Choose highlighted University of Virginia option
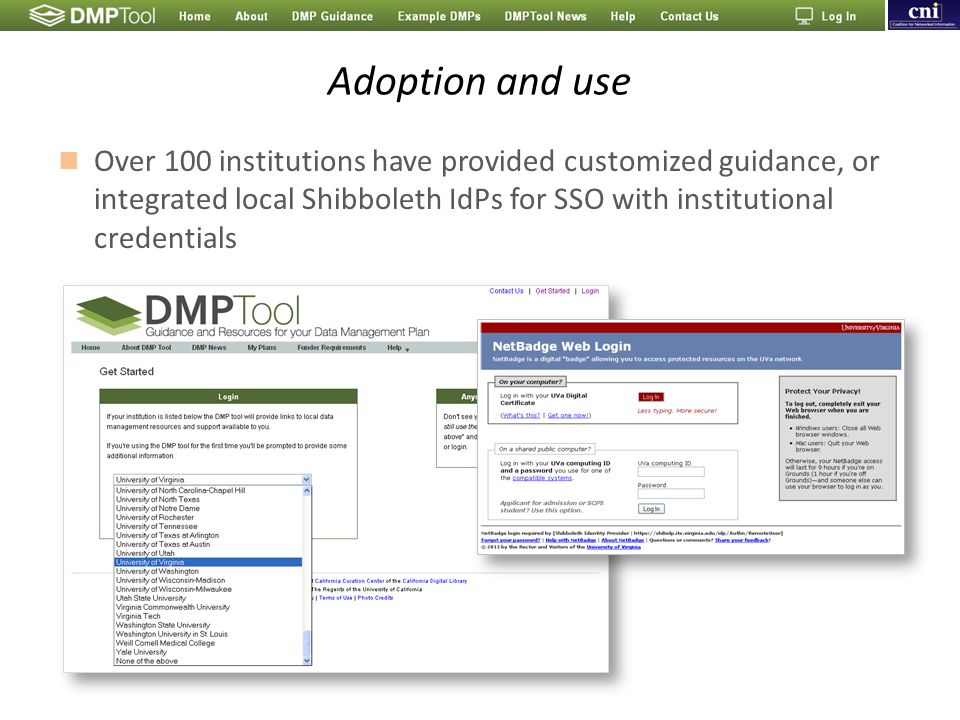Image resolution: width=960 pixels, height=720 pixels. pyautogui.click(x=208, y=562)
